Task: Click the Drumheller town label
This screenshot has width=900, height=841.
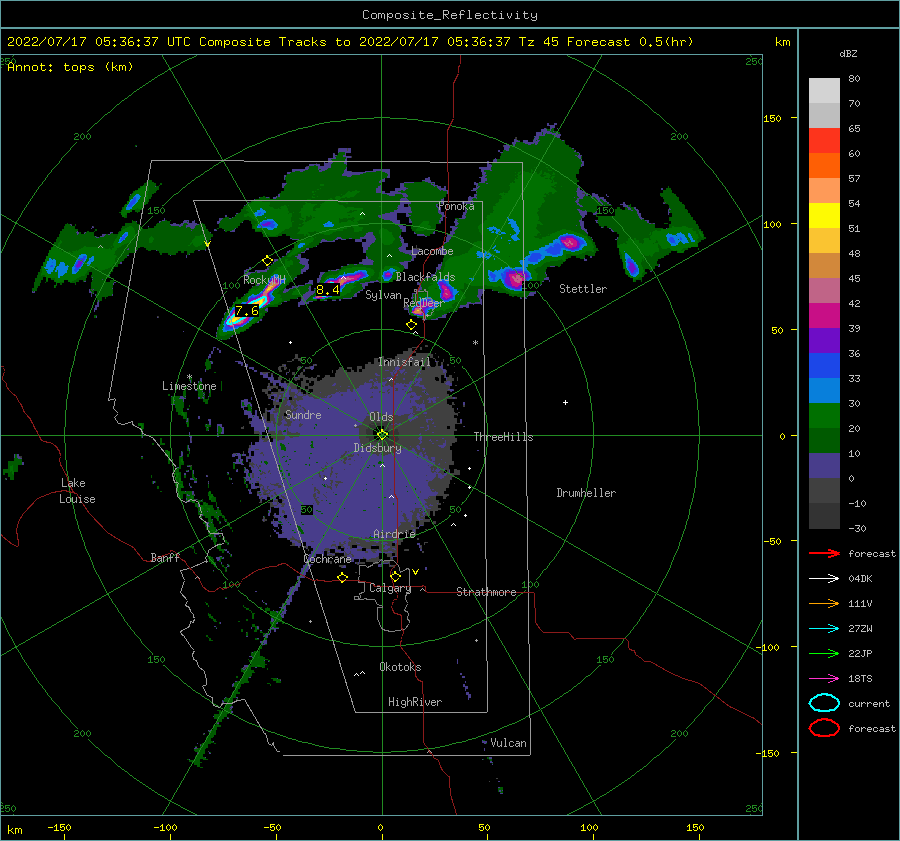Action: [586, 493]
